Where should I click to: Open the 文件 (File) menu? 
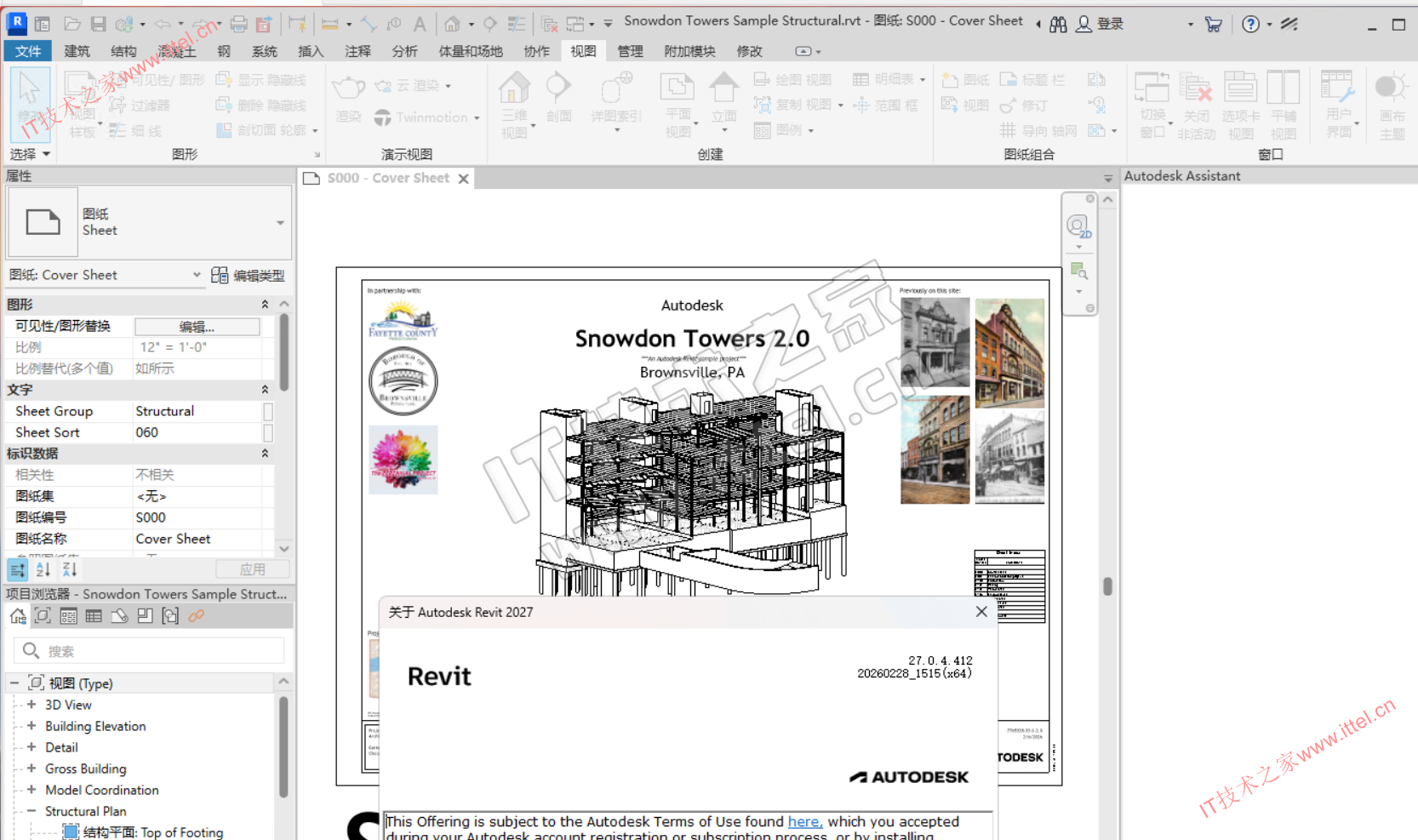click(x=27, y=51)
